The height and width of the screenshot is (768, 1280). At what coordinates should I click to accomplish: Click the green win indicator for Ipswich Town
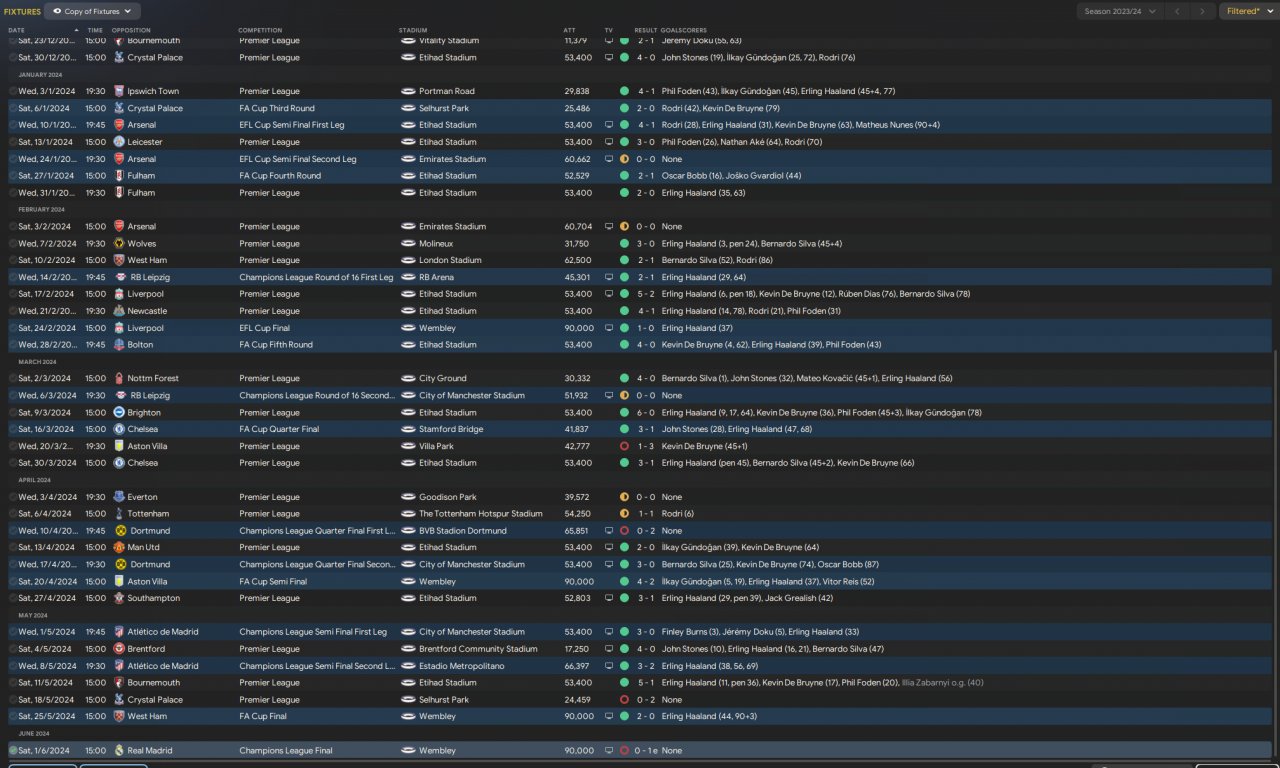[624, 91]
